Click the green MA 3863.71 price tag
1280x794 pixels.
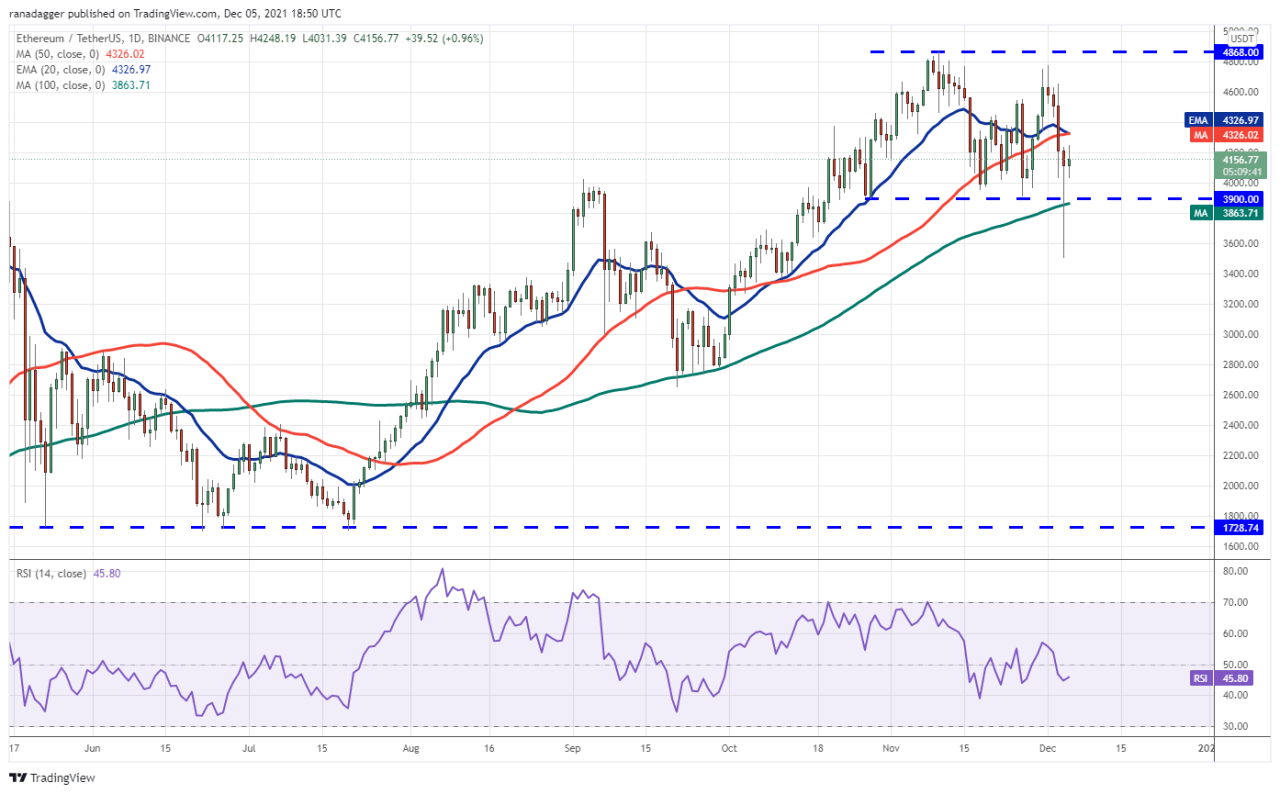pyautogui.click(x=1241, y=213)
